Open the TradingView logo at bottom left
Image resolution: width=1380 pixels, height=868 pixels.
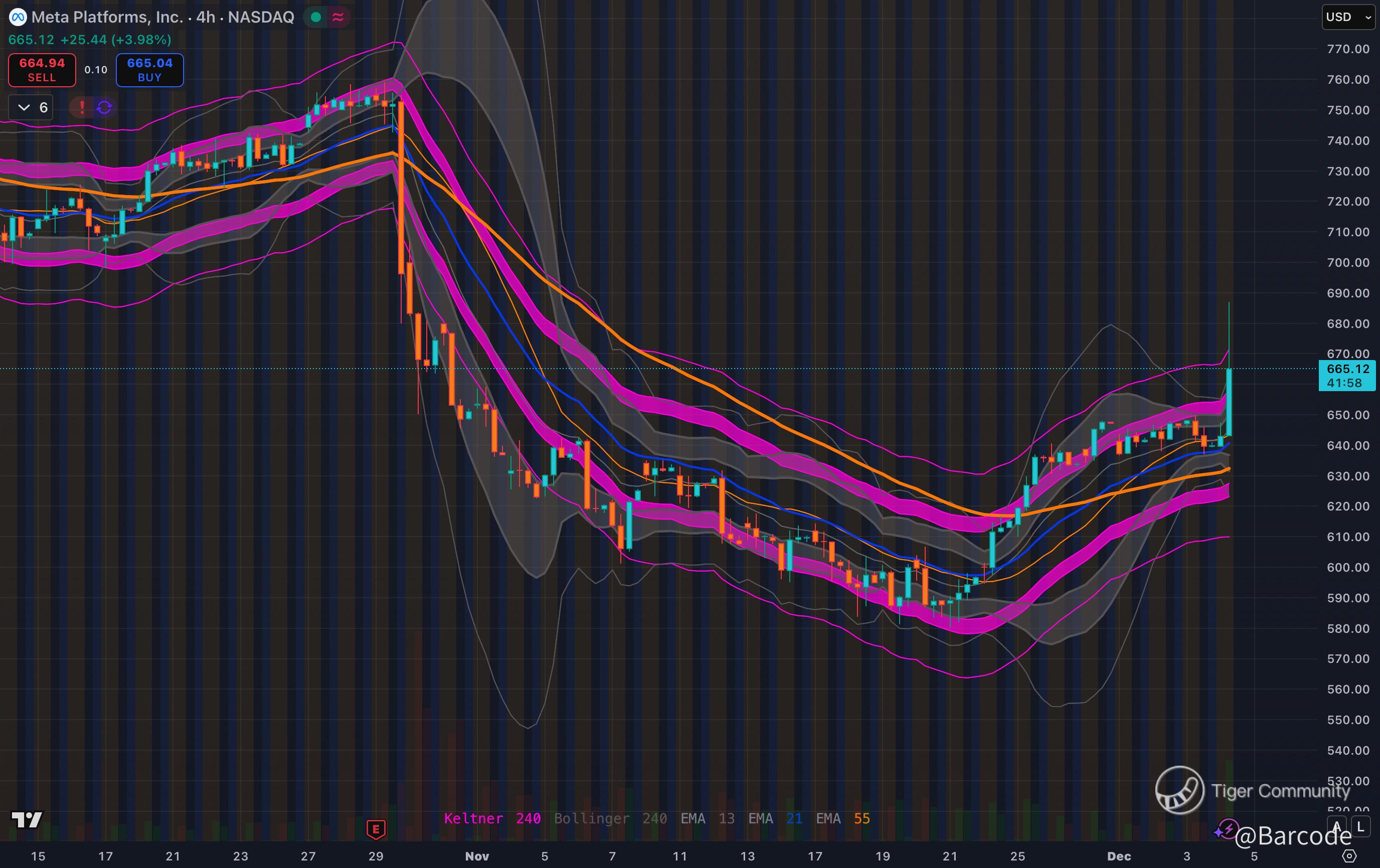point(27,819)
